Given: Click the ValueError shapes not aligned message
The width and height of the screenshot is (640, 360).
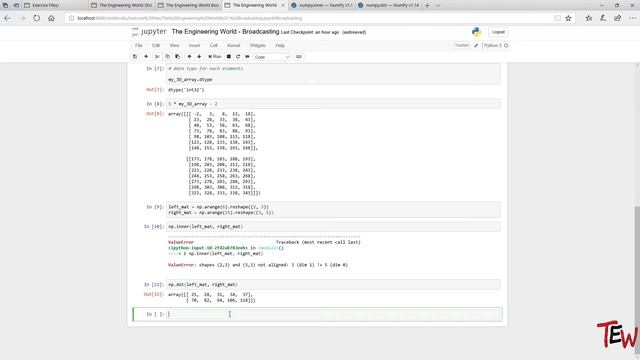Looking at the screenshot, I should tap(258, 265).
